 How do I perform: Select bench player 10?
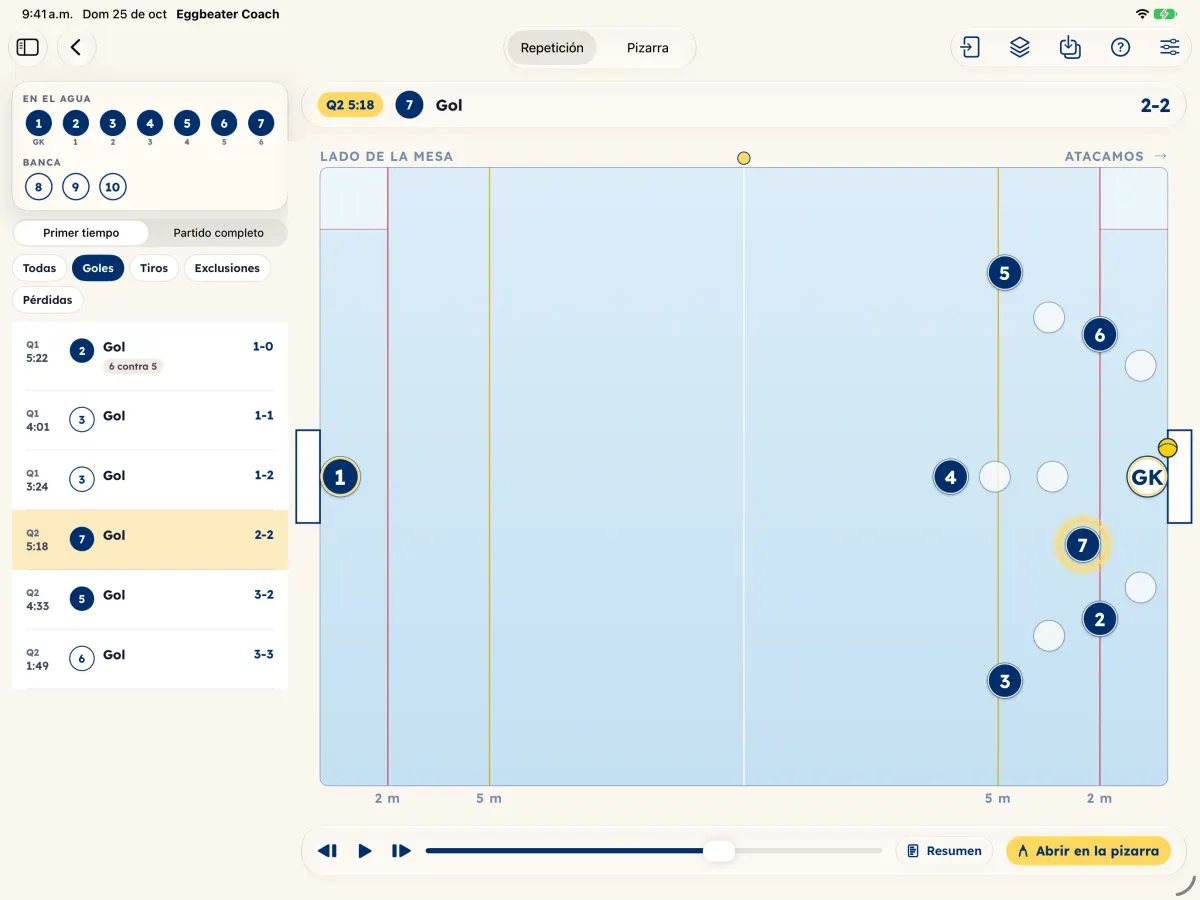(x=112, y=187)
